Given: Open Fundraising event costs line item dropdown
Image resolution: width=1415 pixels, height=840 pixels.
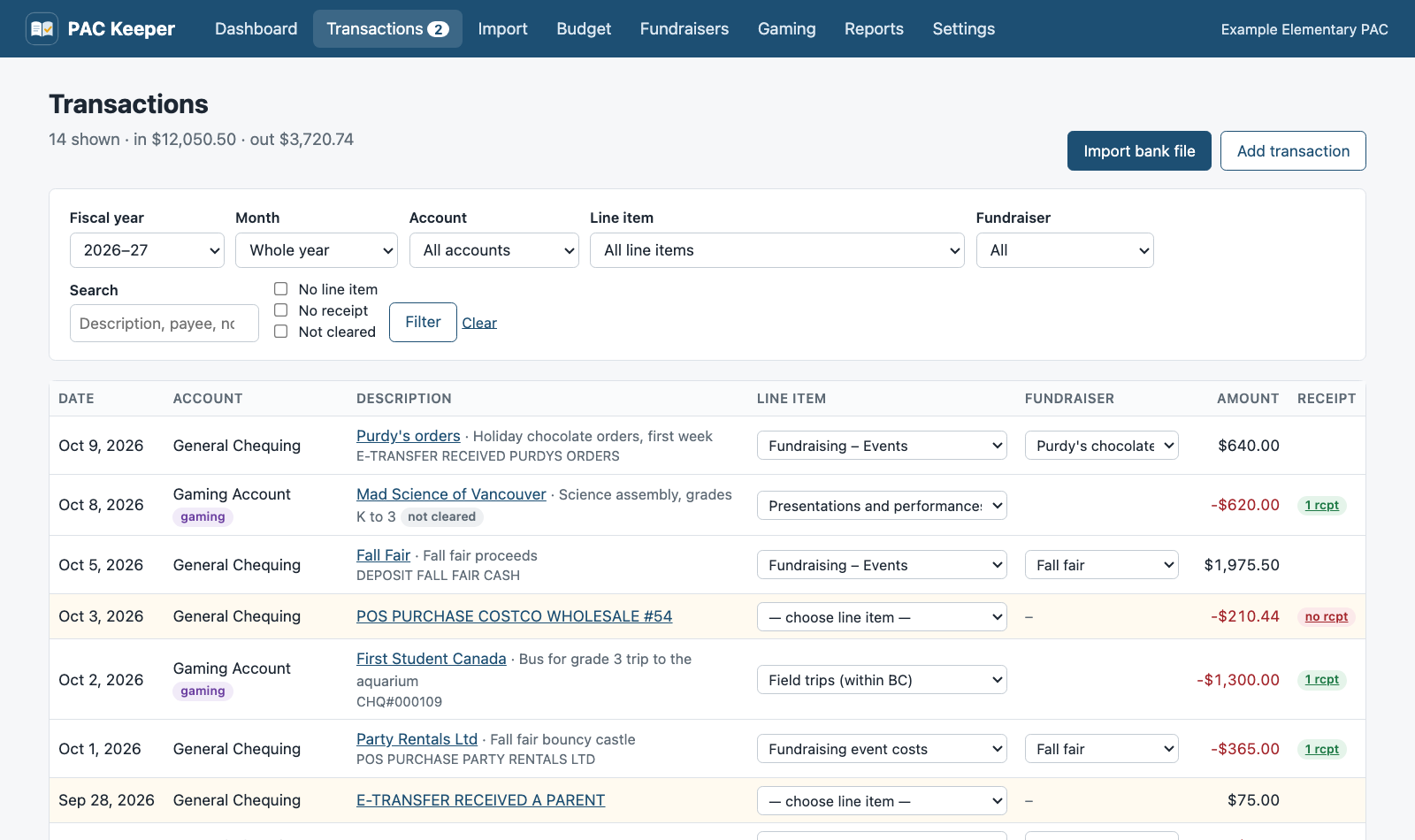Looking at the screenshot, I should click(x=882, y=749).
